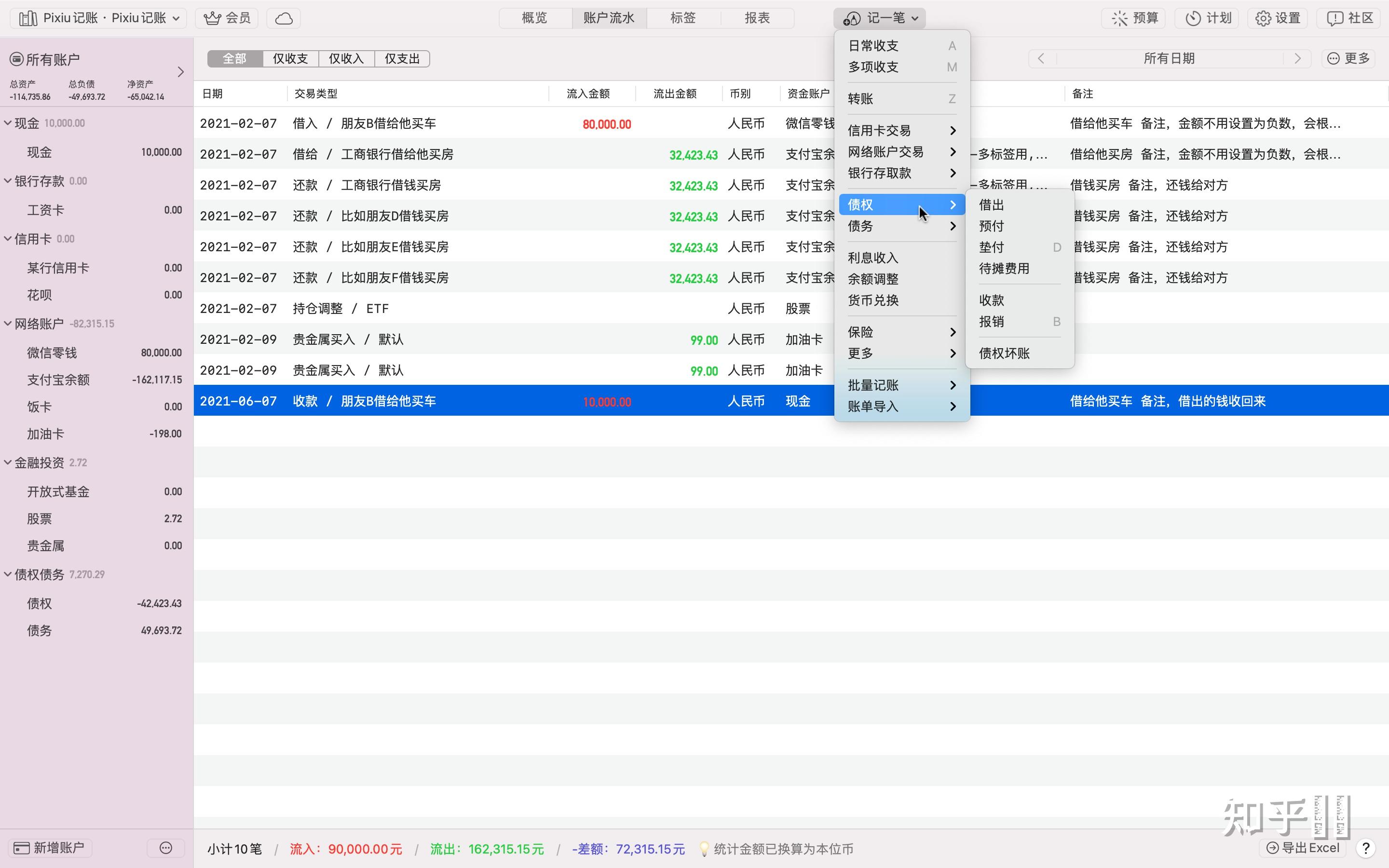Go to previous date range arrow
Viewport: 1389px width, 868px height.
pyautogui.click(x=1041, y=58)
